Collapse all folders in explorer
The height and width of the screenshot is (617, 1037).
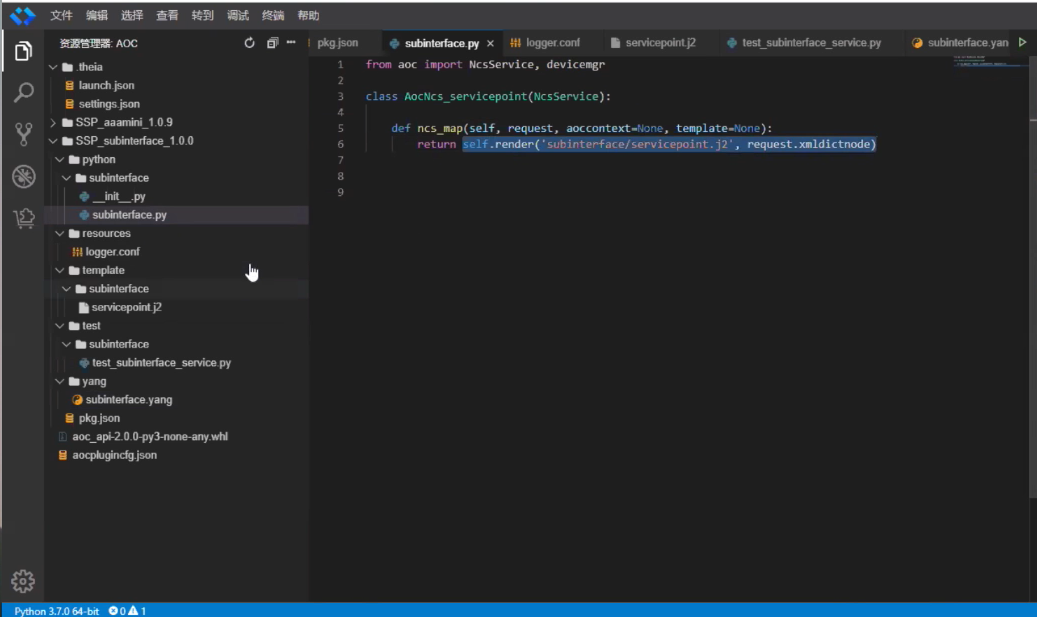[x=272, y=43]
